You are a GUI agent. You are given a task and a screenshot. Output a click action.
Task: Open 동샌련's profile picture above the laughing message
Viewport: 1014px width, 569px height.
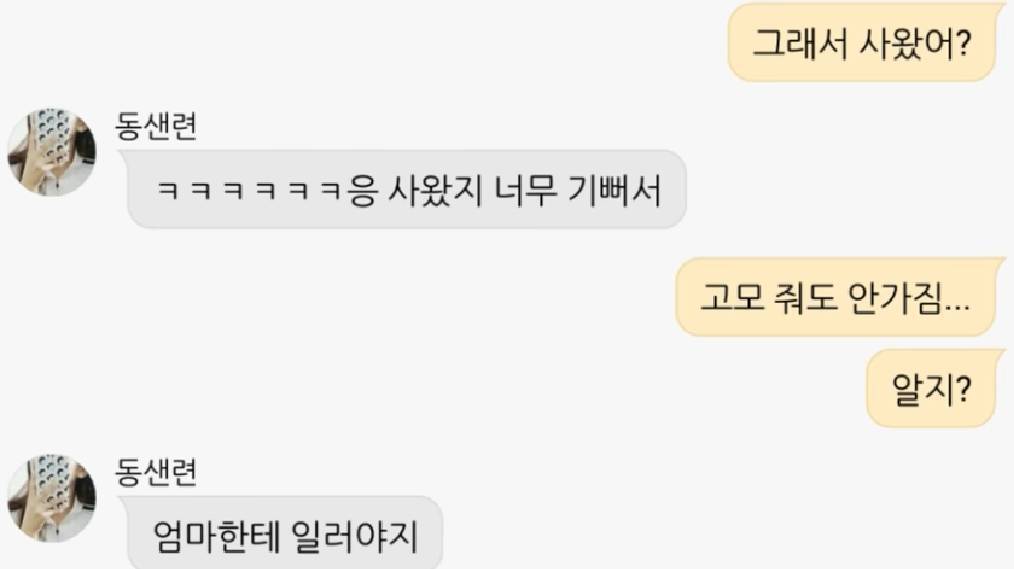click(51, 152)
